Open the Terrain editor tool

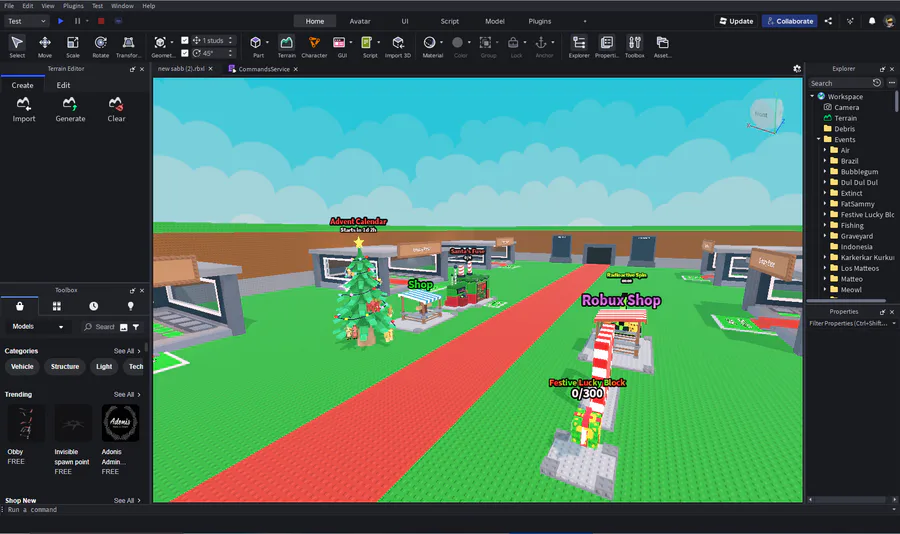tap(286, 47)
